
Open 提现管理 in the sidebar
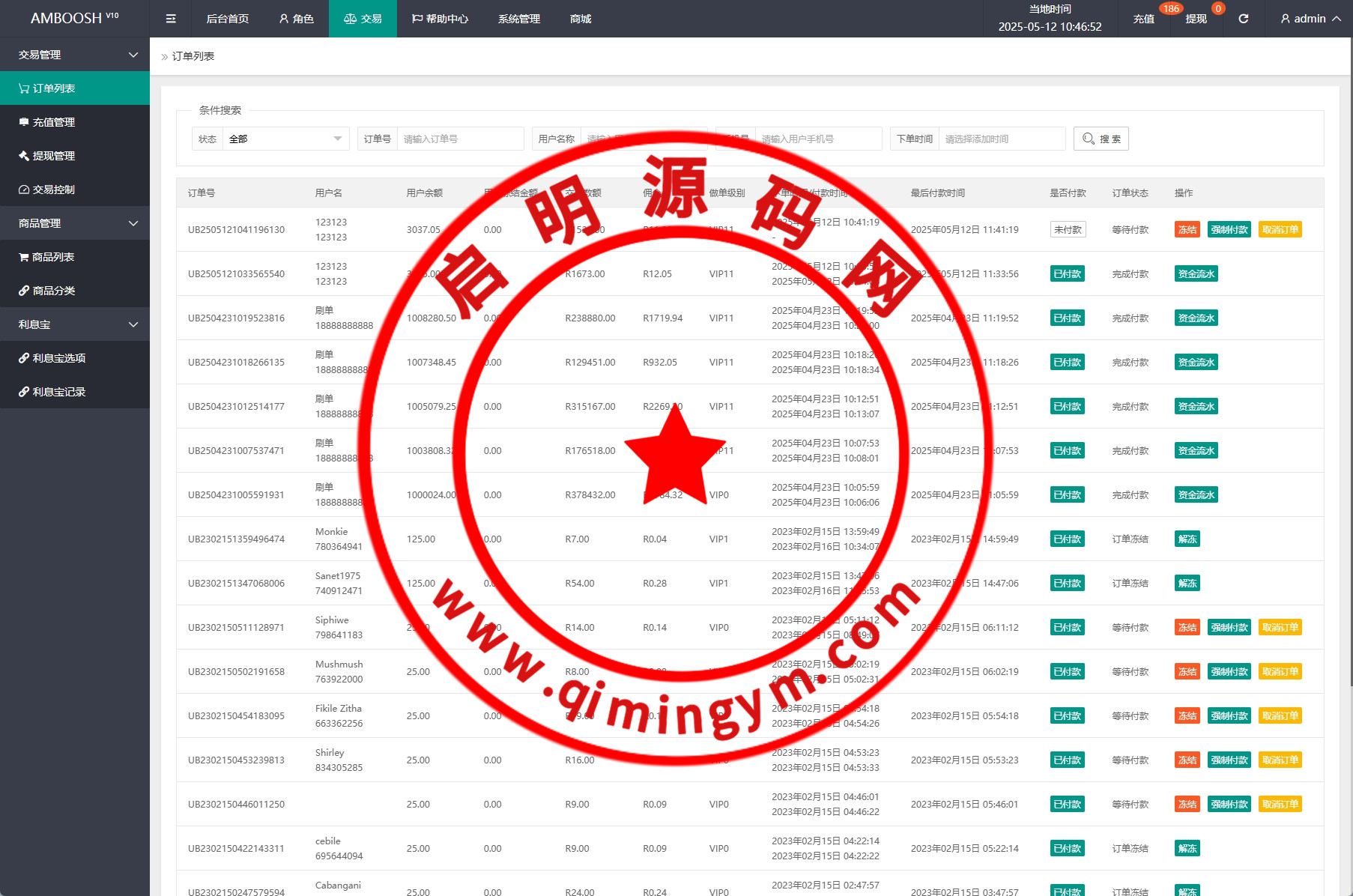tap(54, 156)
